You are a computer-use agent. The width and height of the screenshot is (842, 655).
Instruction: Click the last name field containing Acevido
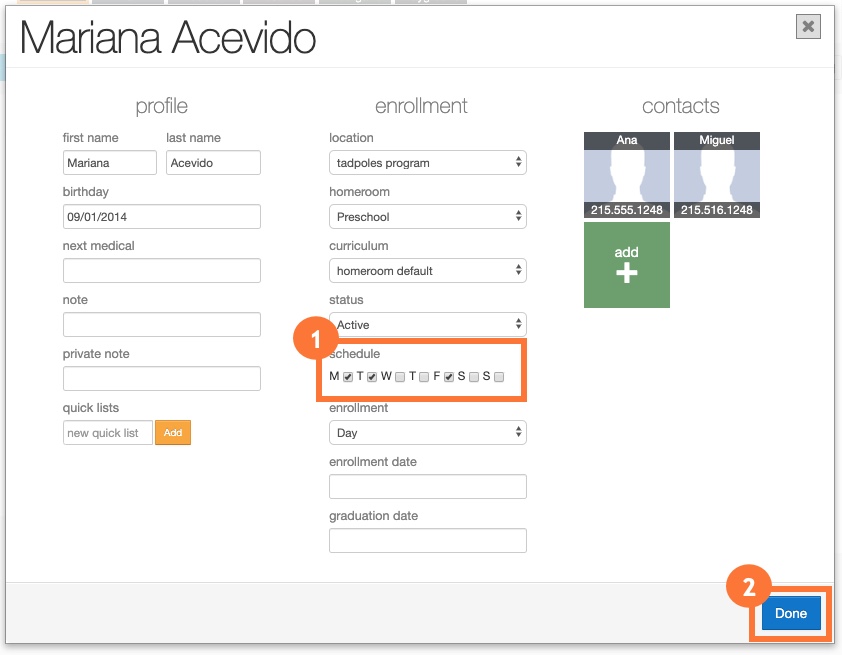coord(213,163)
